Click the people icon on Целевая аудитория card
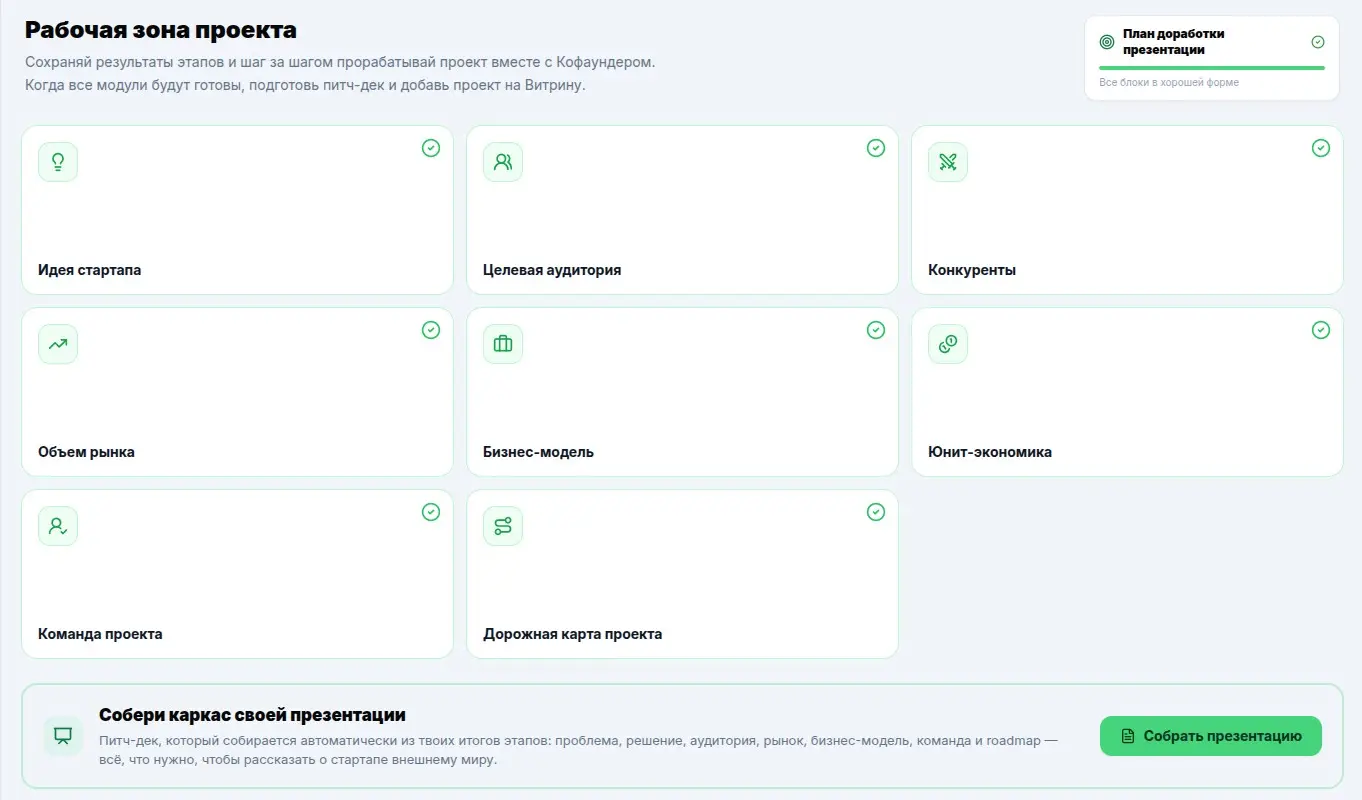The width and height of the screenshot is (1362, 800). (x=503, y=162)
